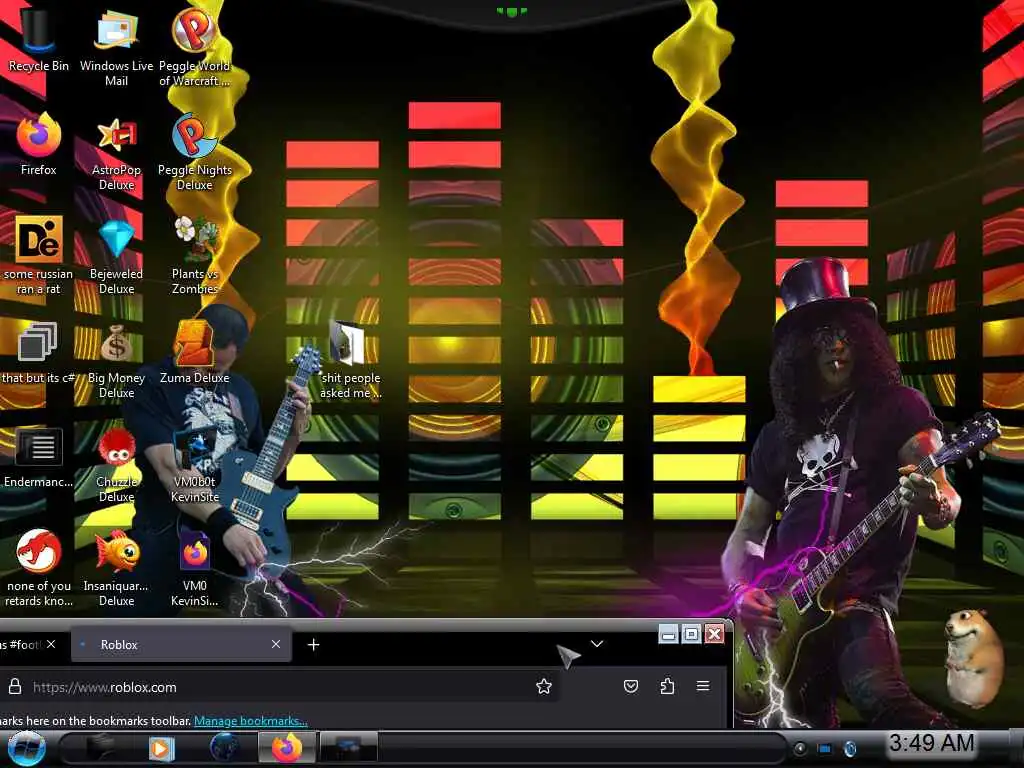Select the 'shit people asked me' folder
Viewport: 1024px width, 768px height.
click(350, 359)
